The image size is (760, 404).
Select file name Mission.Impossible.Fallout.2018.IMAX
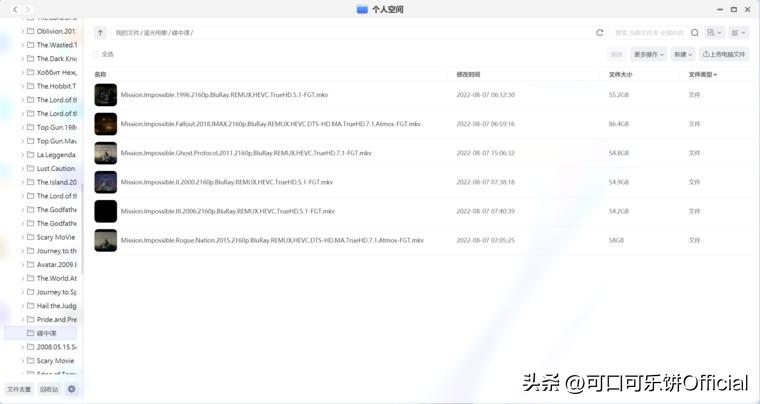[x=270, y=124]
